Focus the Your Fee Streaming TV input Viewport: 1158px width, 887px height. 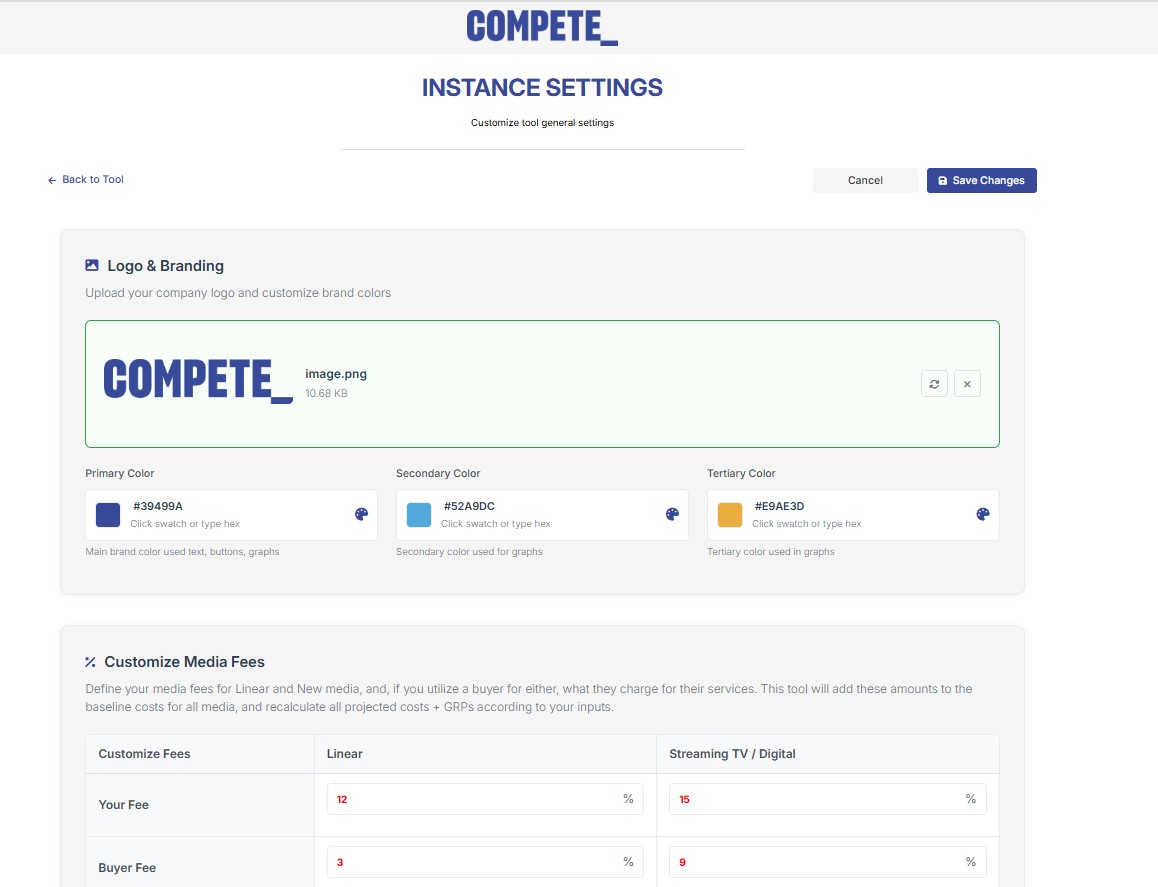[x=828, y=799]
